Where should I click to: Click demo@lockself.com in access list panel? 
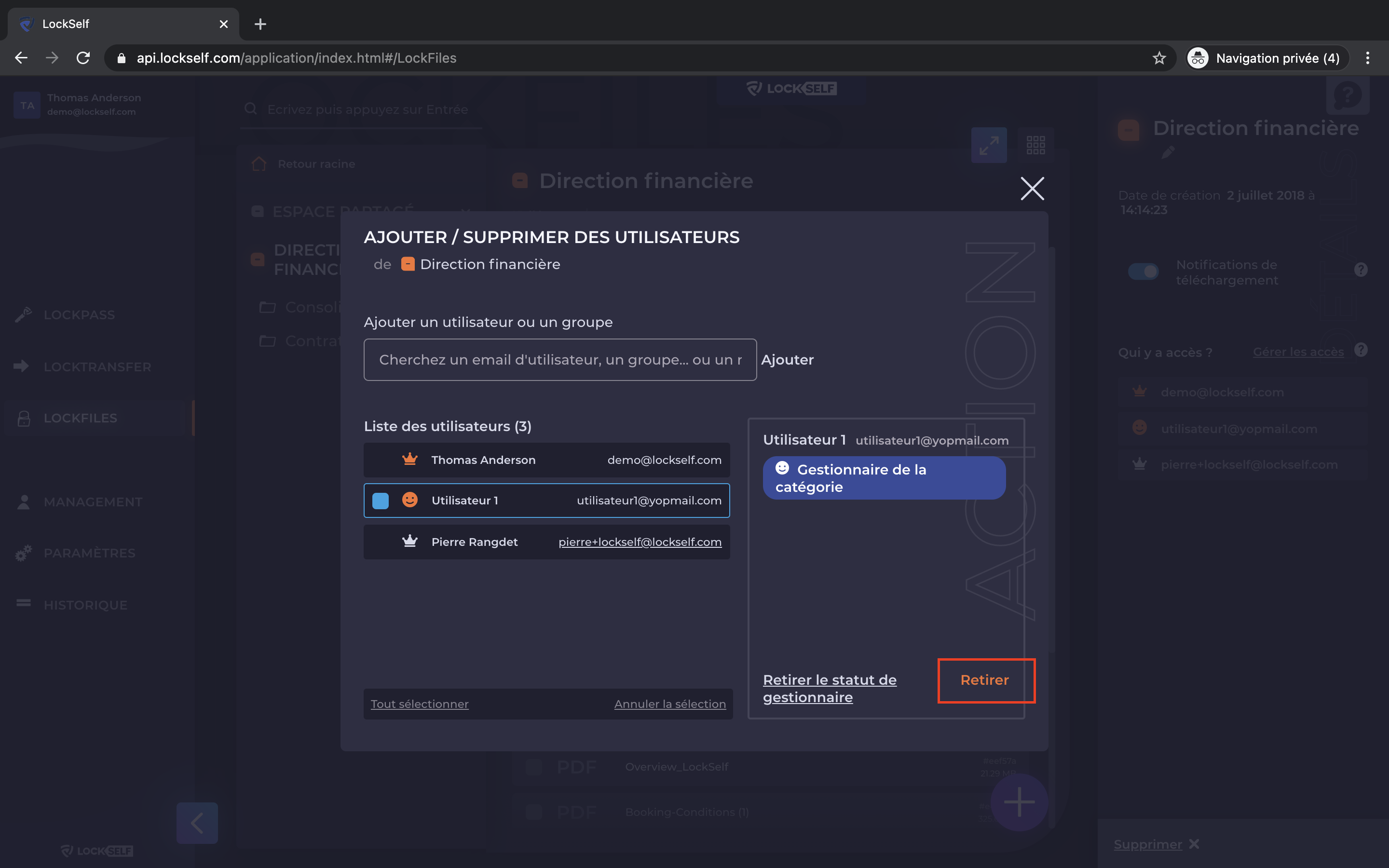[1222, 393]
